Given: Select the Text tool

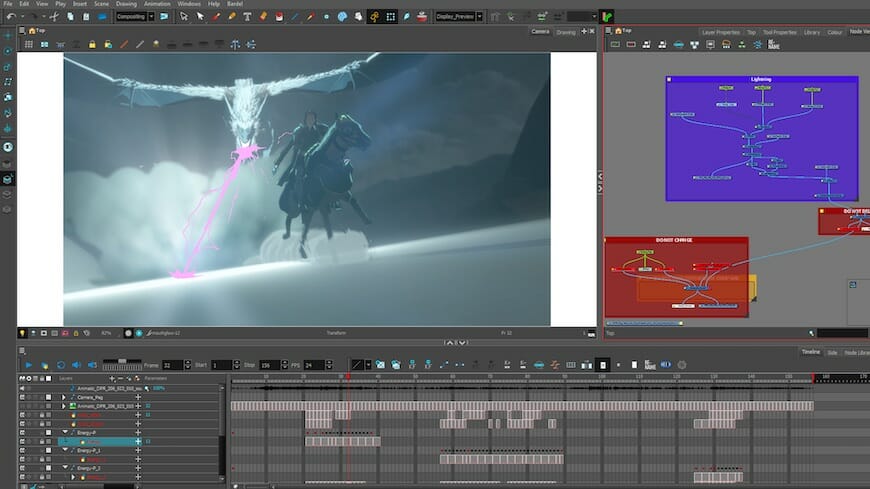Looking at the screenshot, I should pyautogui.click(x=247, y=17).
